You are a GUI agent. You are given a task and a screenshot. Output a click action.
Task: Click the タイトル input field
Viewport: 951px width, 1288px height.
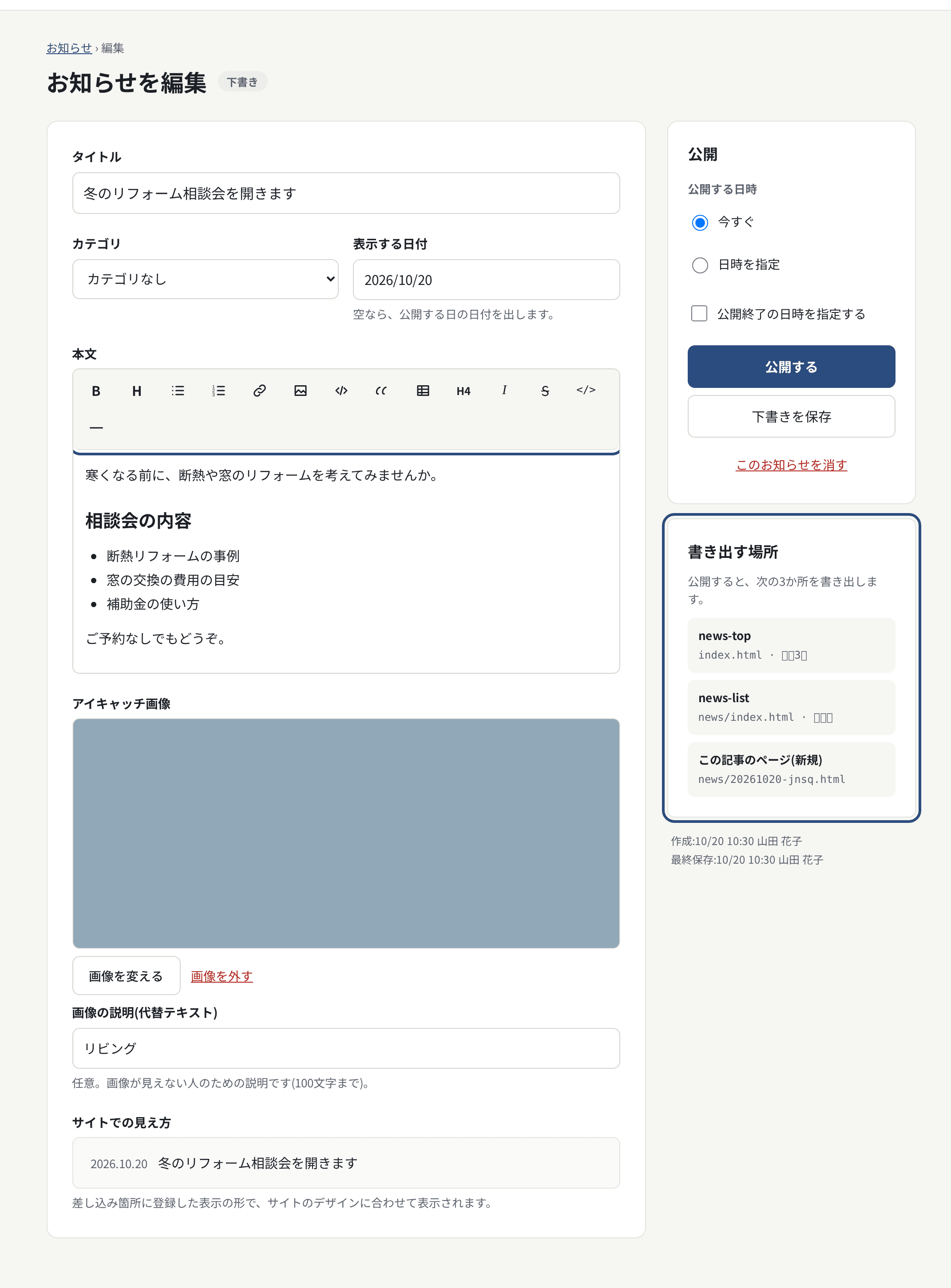point(346,194)
